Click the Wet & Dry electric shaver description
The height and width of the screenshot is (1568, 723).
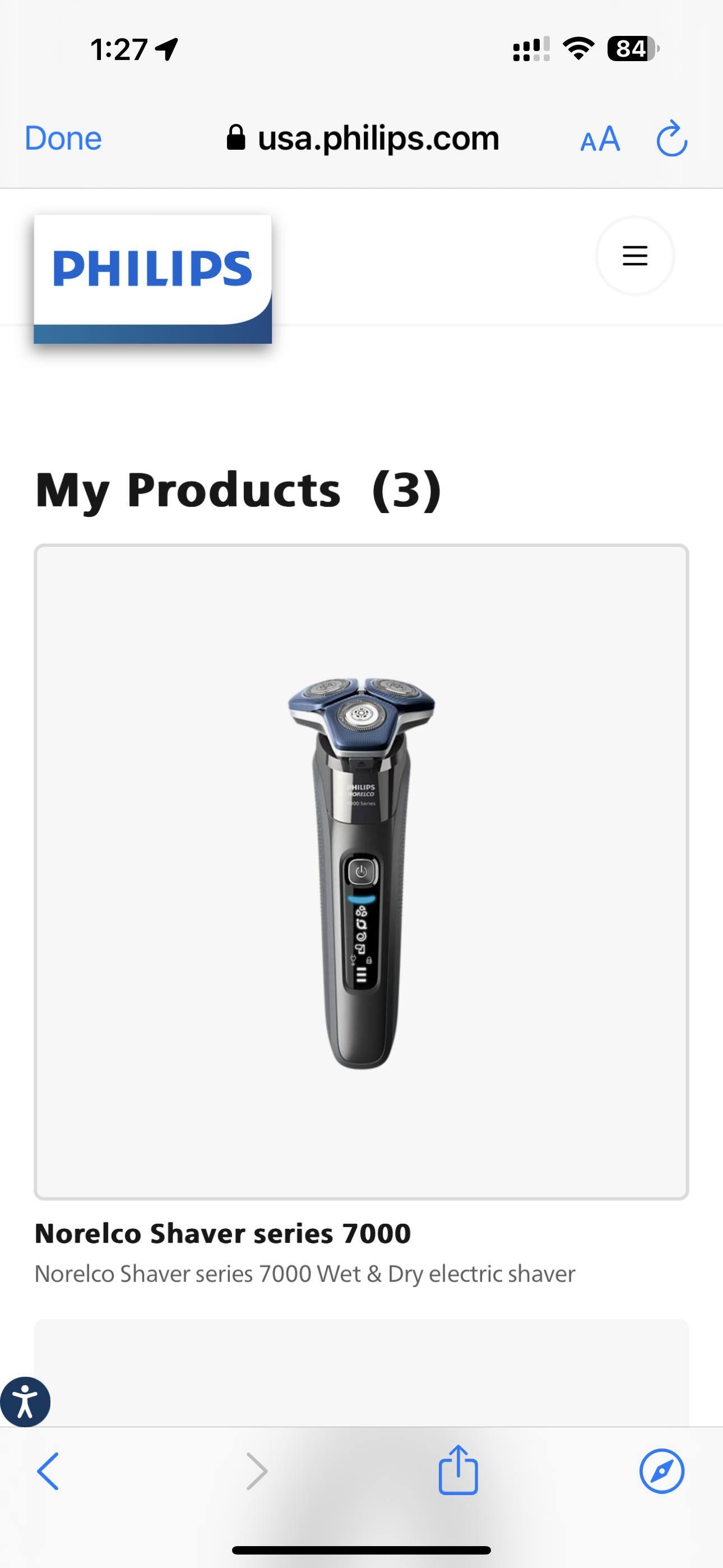coord(305,1274)
